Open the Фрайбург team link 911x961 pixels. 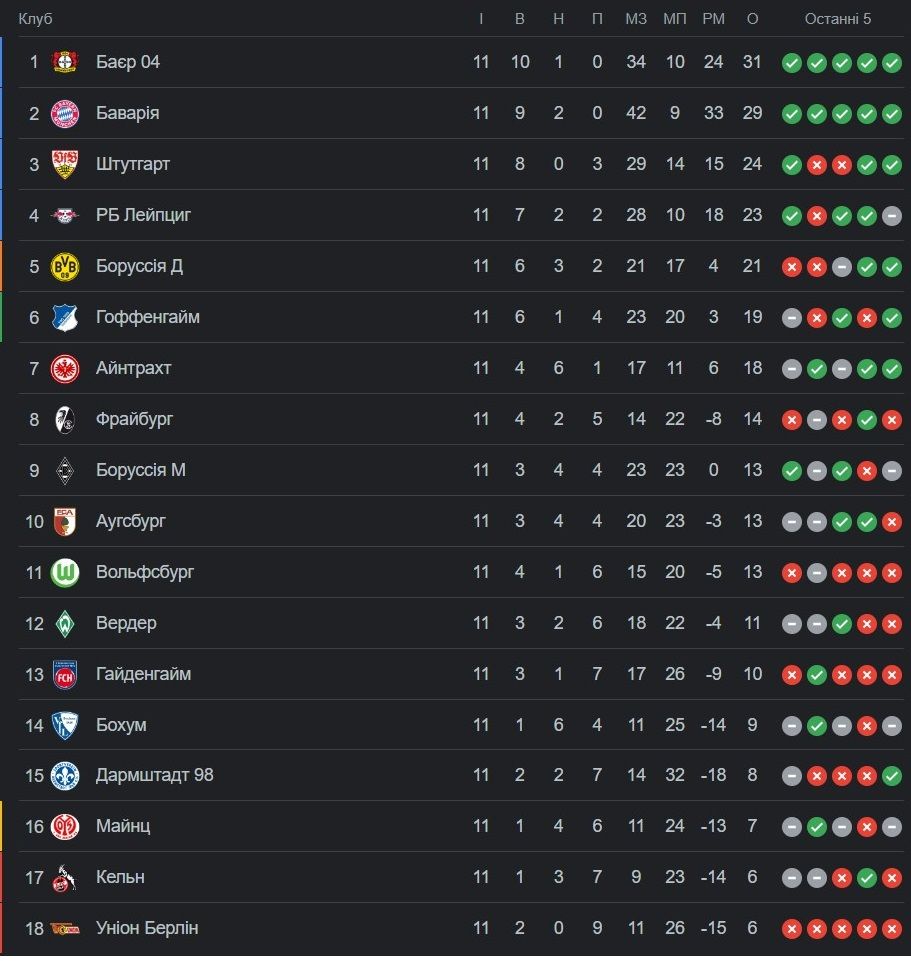(134, 419)
